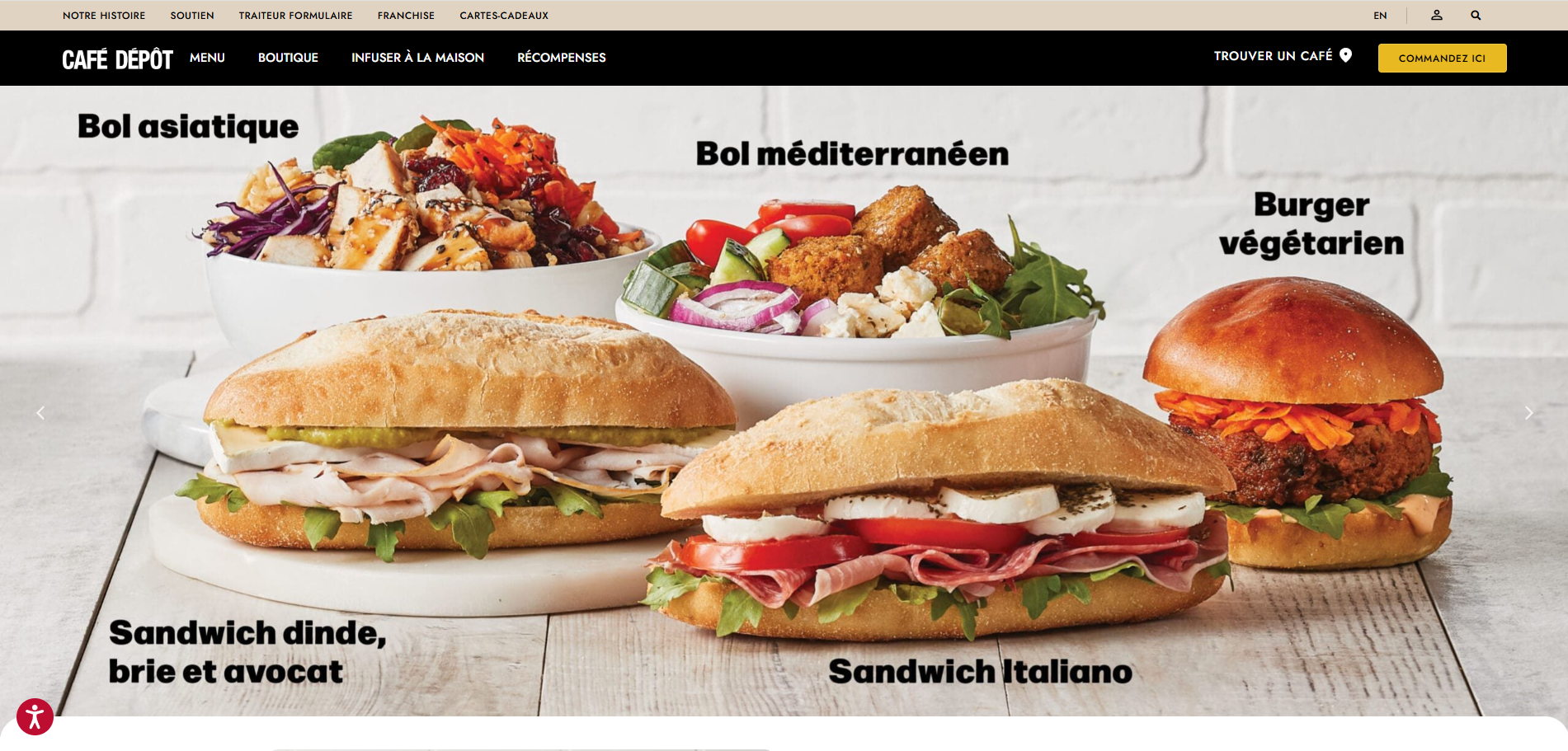Image resolution: width=1568 pixels, height=751 pixels.
Task: Switch language to EN
Action: pos(1380,16)
